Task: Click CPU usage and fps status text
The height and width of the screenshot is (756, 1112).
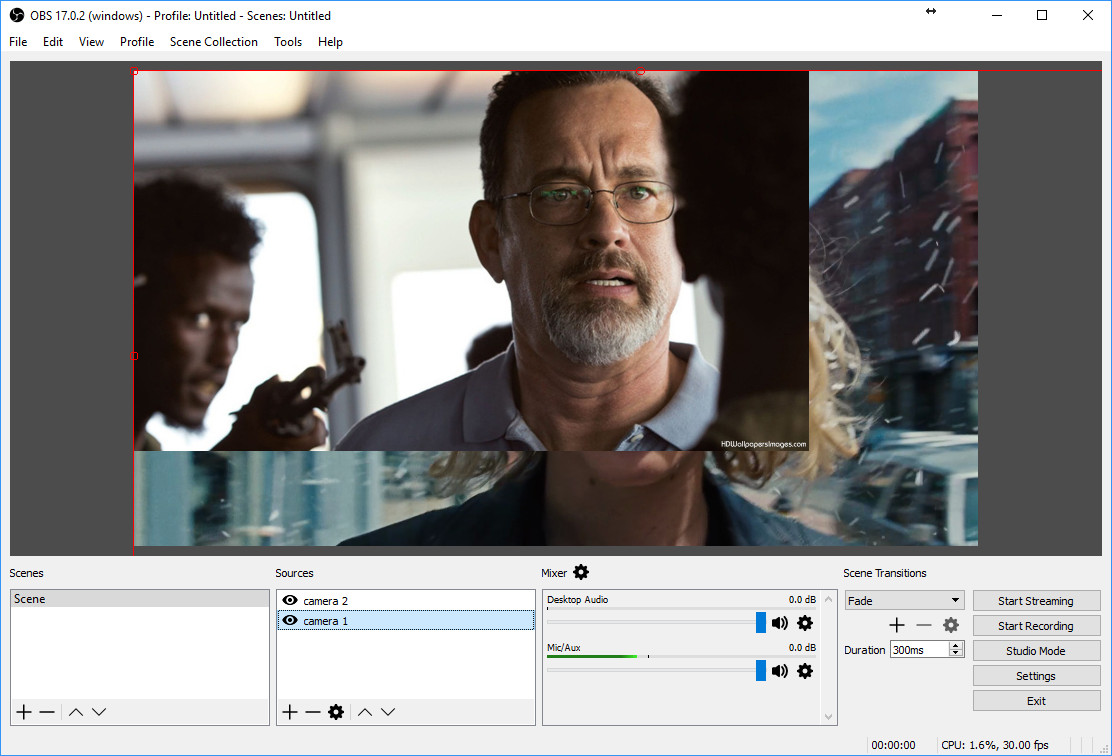Action: pyautogui.click(x=994, y=745)
